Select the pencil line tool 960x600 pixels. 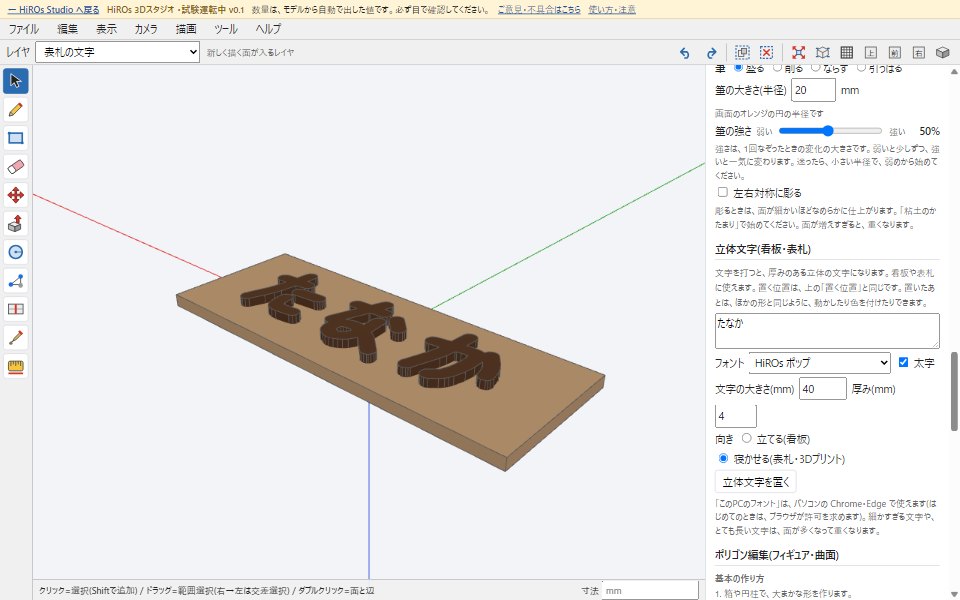point(16,110)
